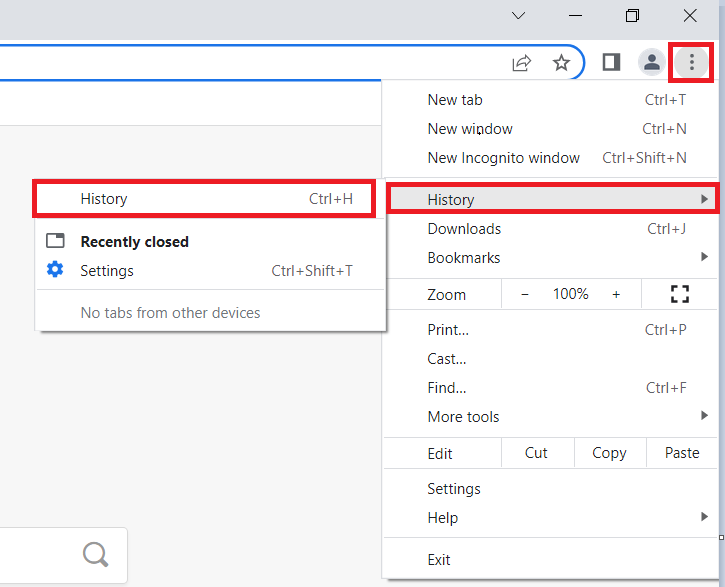The height and width of the screenshot is (587, 725).
Task: Decrease zoom with the minus button
Action: [526, 294]
